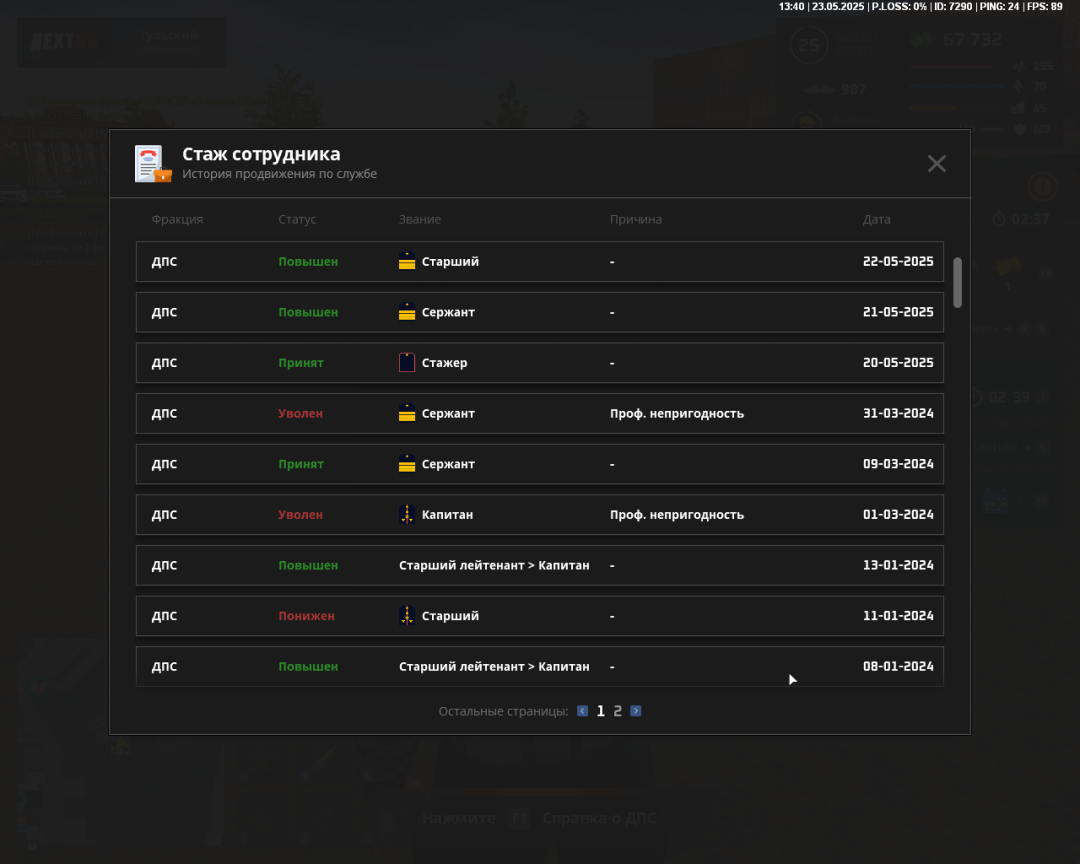Select page 1 in pagination
Image resolution: width=1080 pixels, height=864 pixels.
(x=601, y=711)
